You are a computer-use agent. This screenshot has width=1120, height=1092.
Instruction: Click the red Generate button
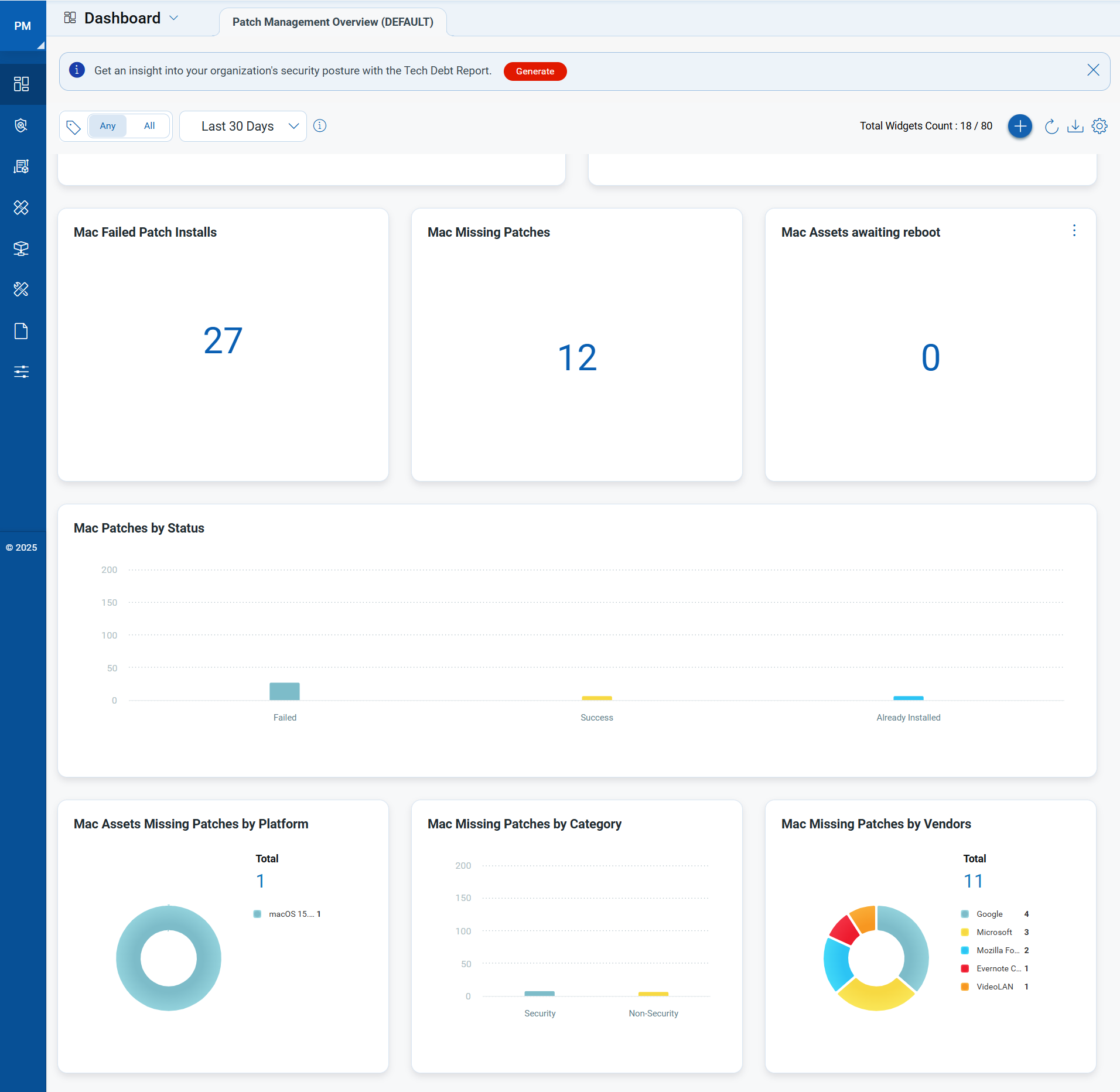535,71
